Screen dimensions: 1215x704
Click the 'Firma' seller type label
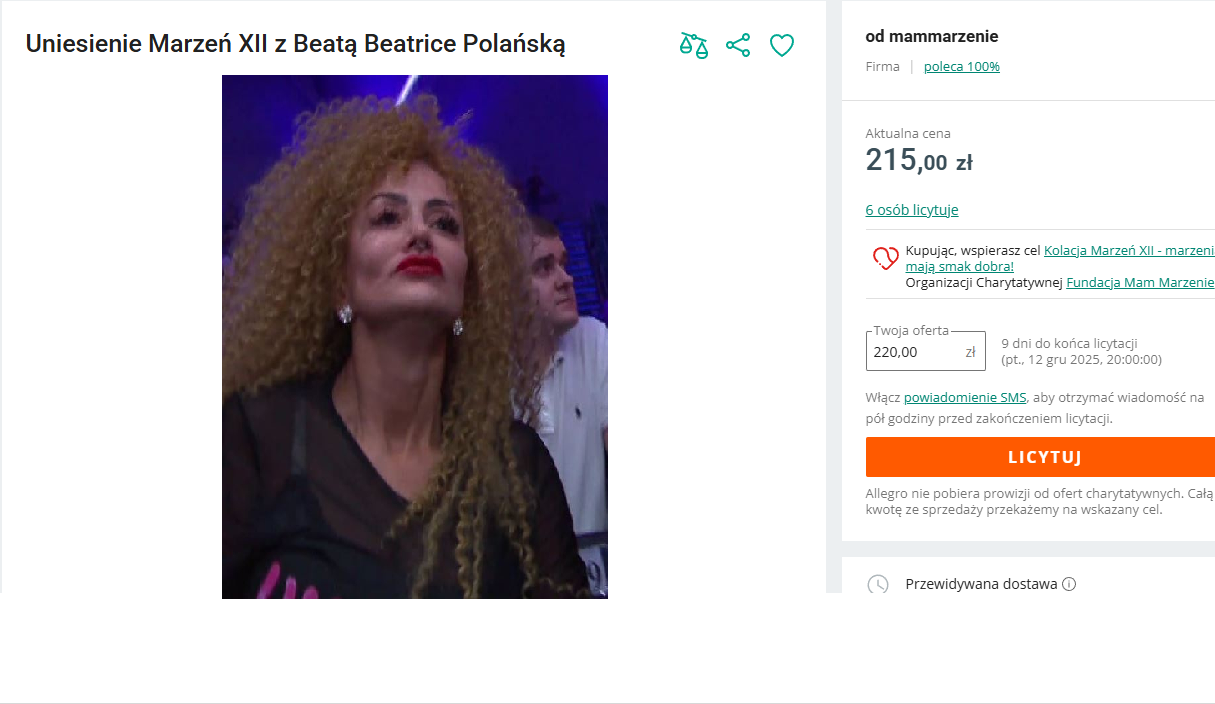coord(882,67)
